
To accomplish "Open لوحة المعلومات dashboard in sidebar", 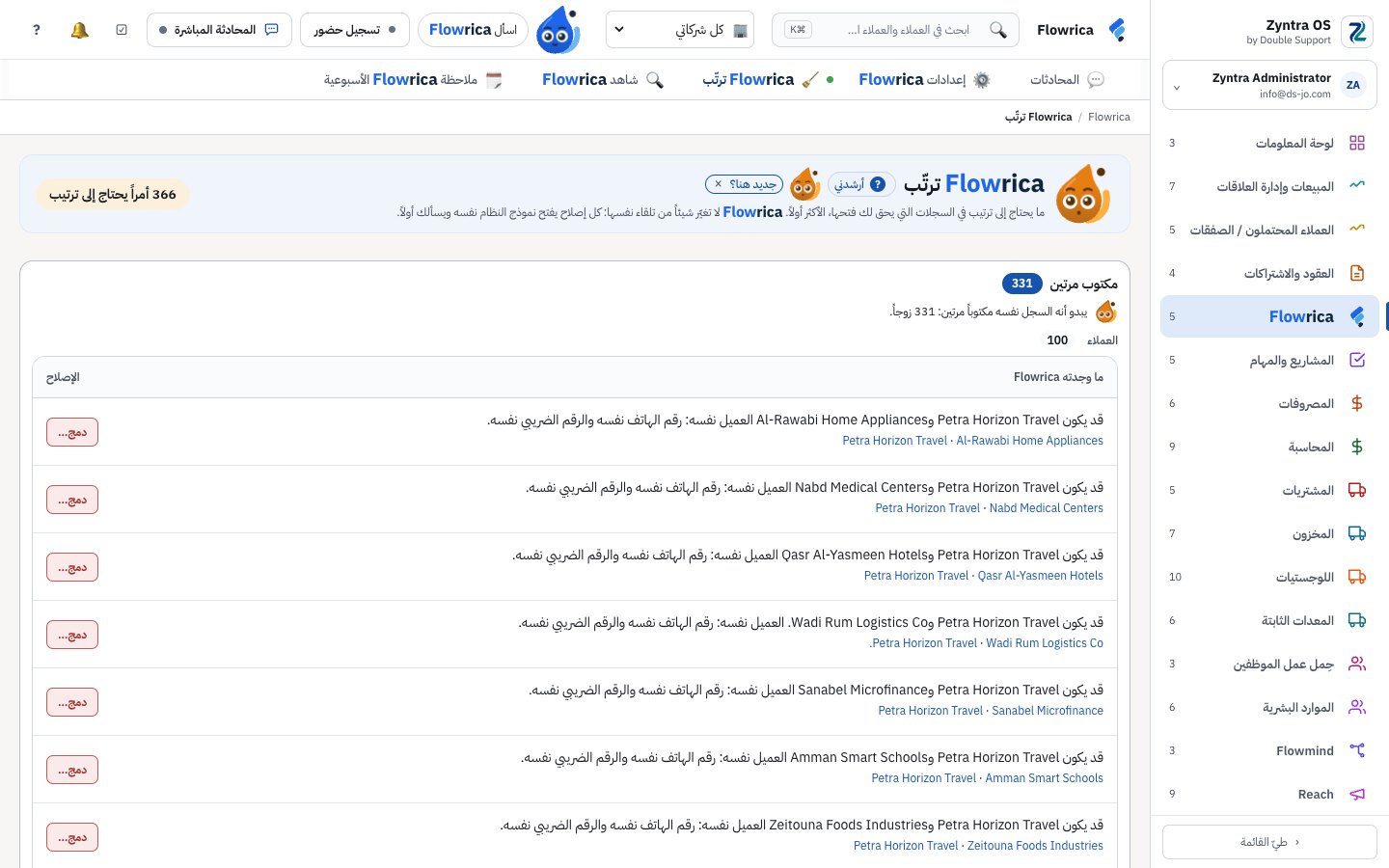I will click(x=1269, y=143).
